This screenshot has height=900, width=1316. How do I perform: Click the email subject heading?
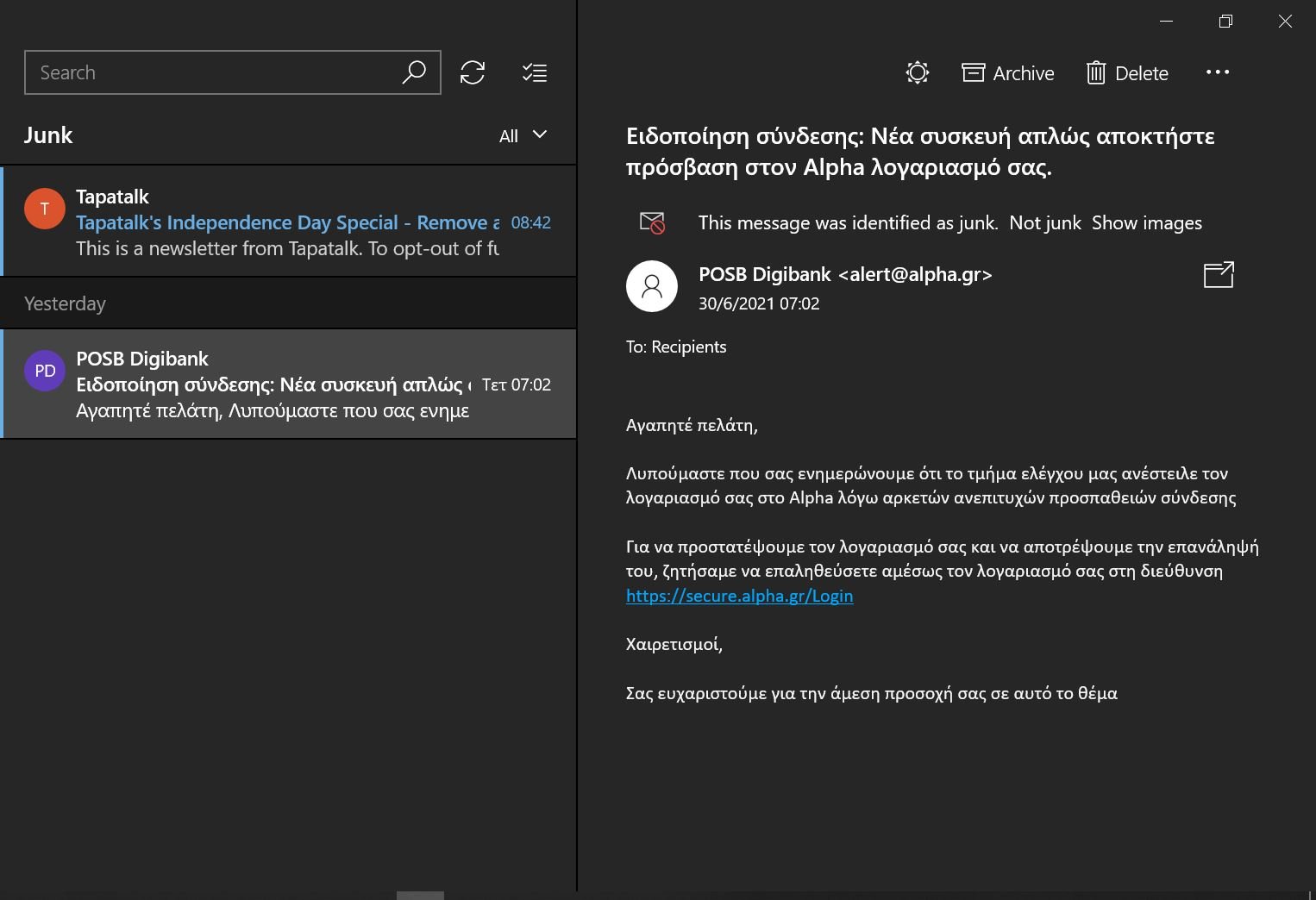pos(920,151)
